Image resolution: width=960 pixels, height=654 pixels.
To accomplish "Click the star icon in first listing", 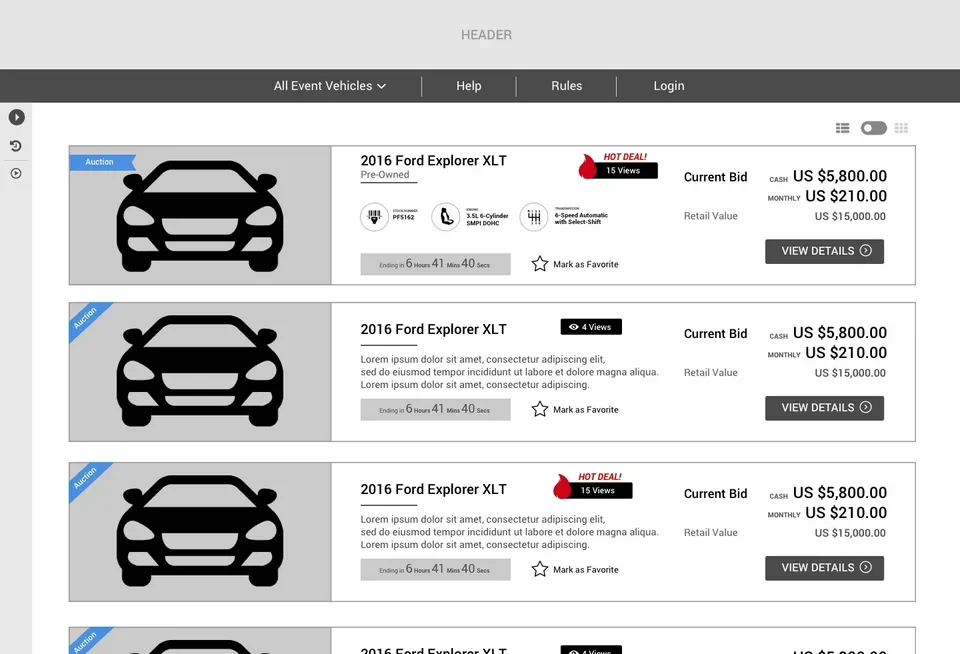I will tap(539, 264).
